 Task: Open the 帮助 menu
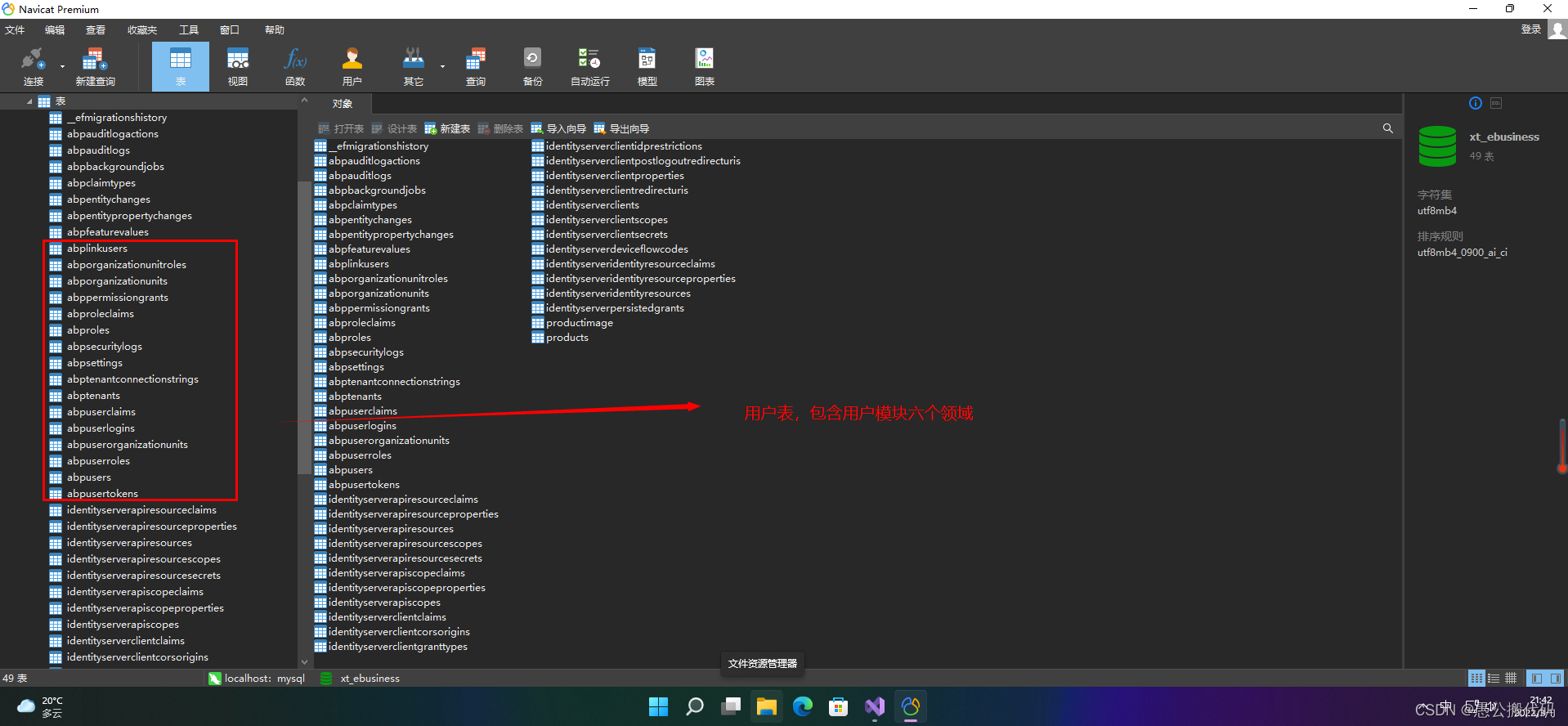pyautogui.click(x=275, y=29)
